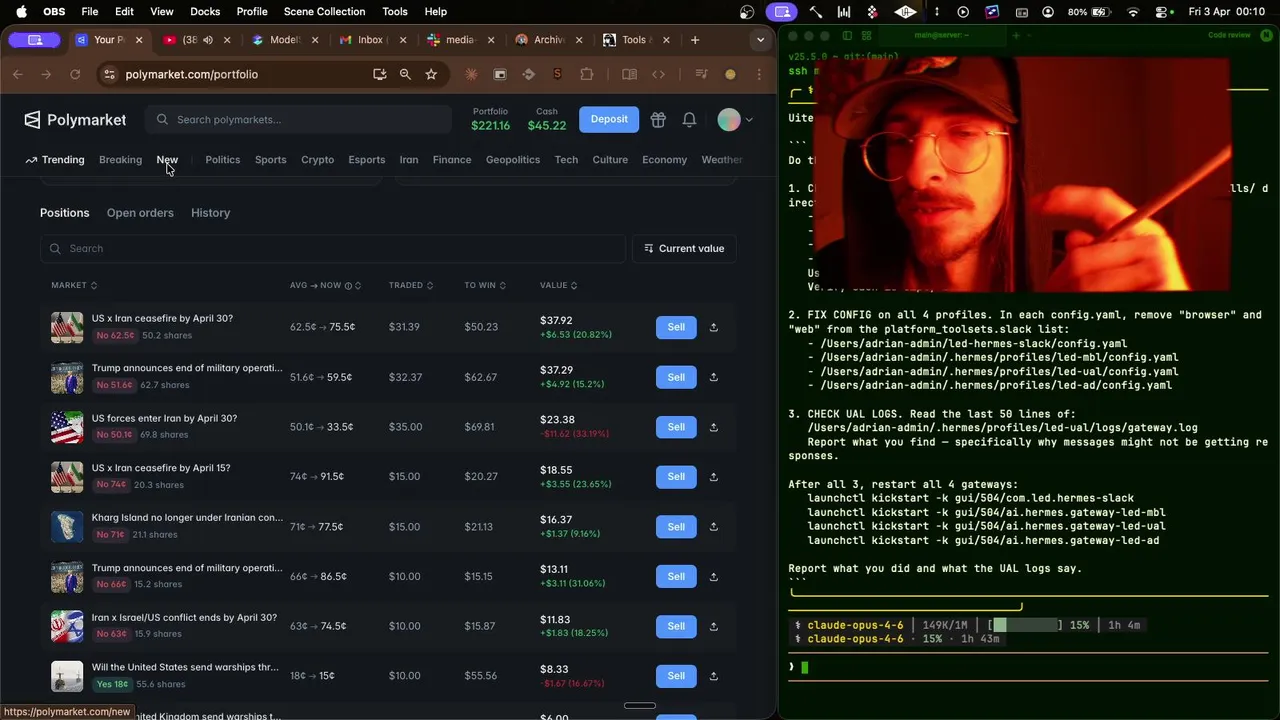Sell the US forces enter Iran position

(x=676, y=427)
